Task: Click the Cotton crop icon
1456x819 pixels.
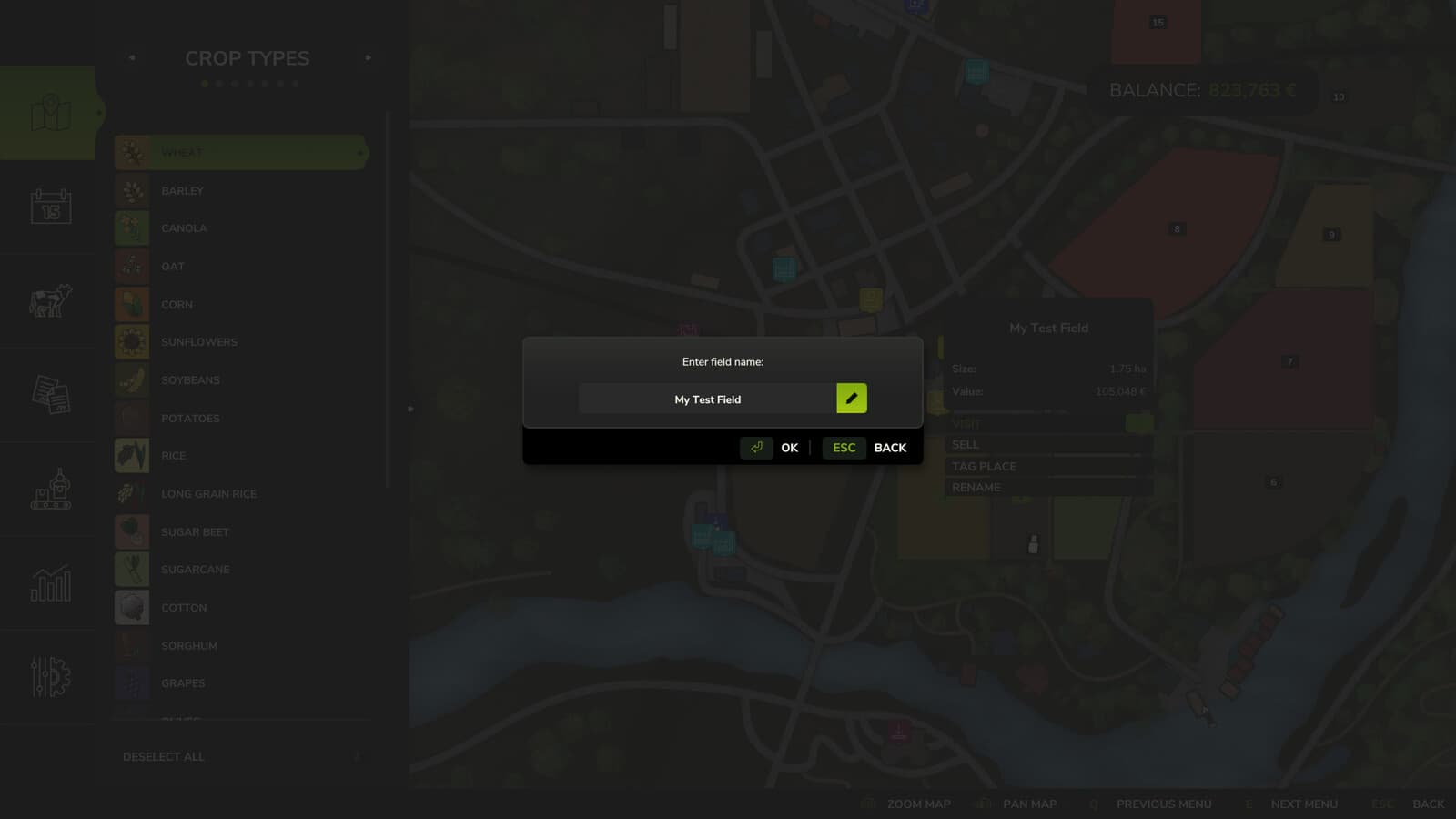Action: 132,607
